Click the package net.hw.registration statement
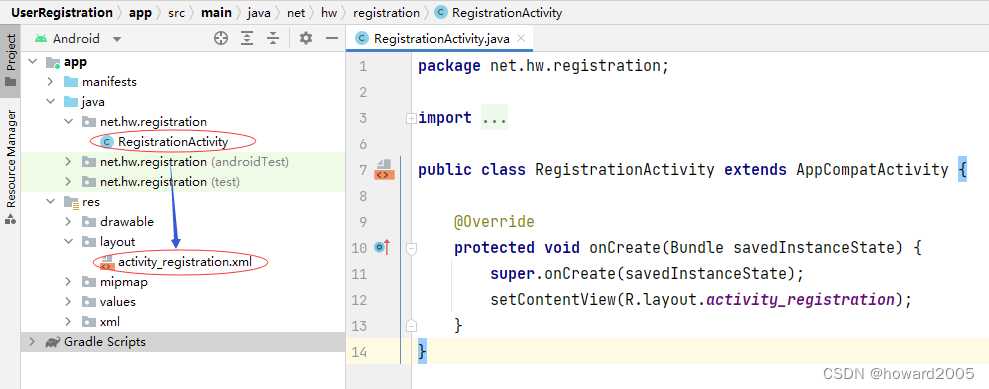 tap(543, 66)
